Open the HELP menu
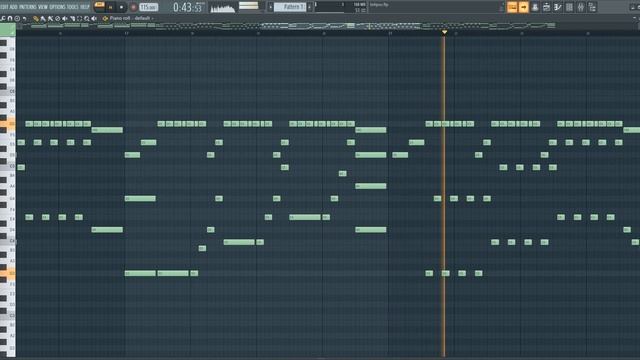 tap(84, 7)
